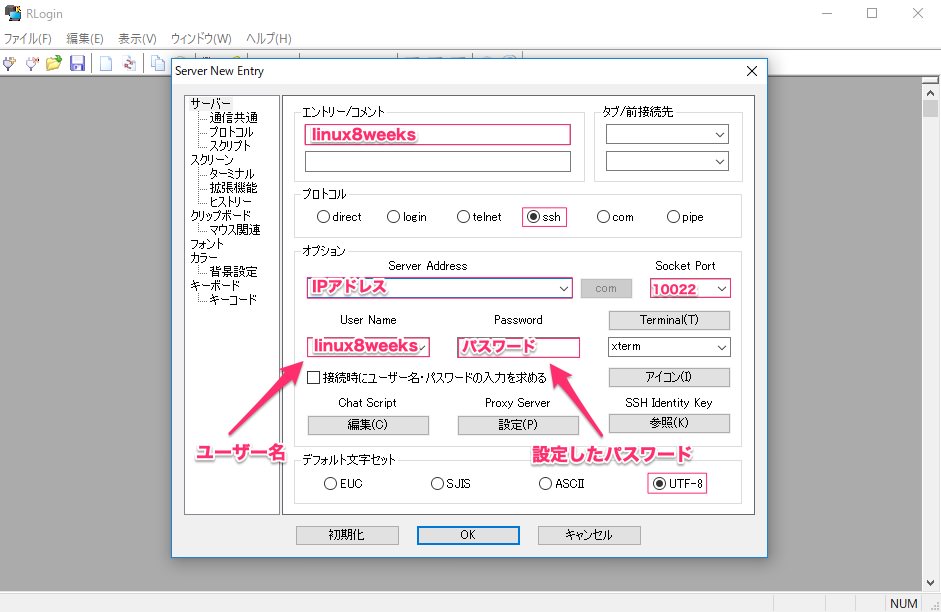
Task: Expand the User Name dropdown arrow
Action: click(422, 347)
